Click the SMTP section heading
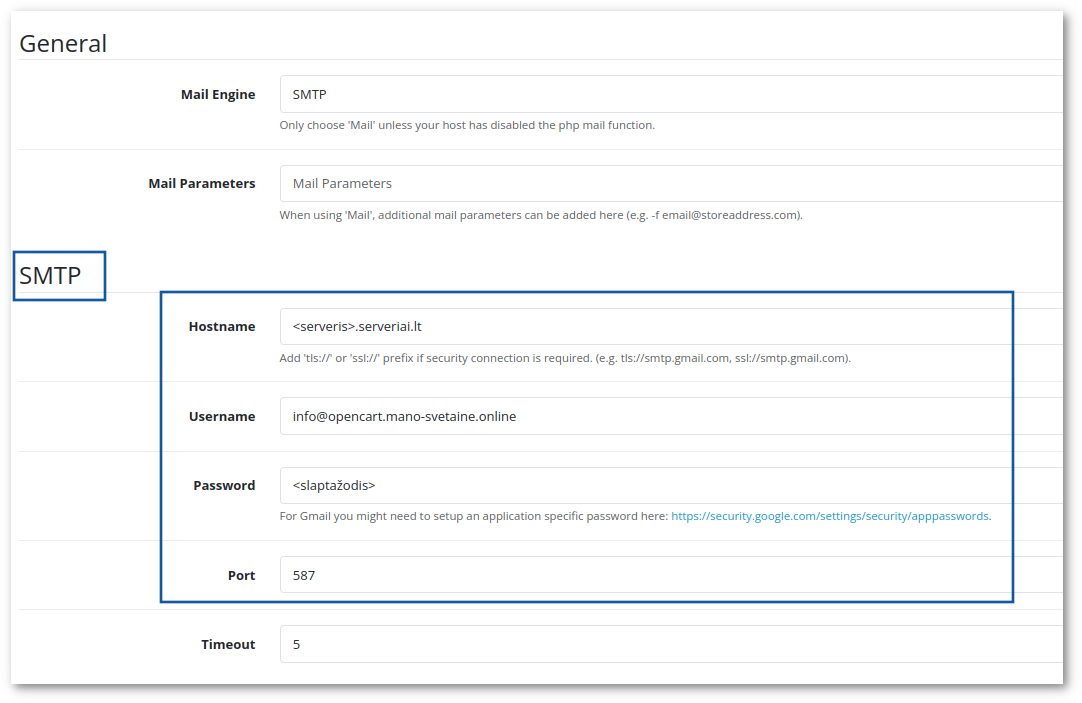The height and width of the screenshot is (703, 1082). (x=50, y=275)
